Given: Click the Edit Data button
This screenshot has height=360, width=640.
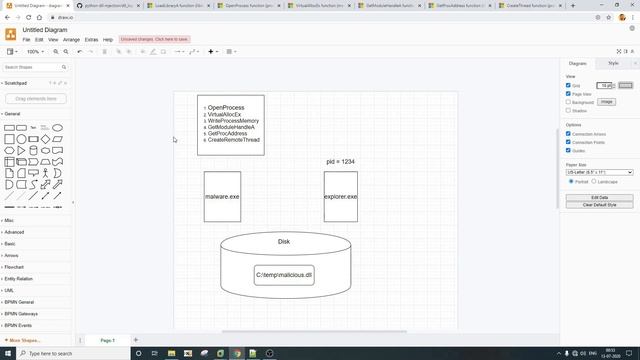Looking at the screenshot, I should tap(600, 198).
